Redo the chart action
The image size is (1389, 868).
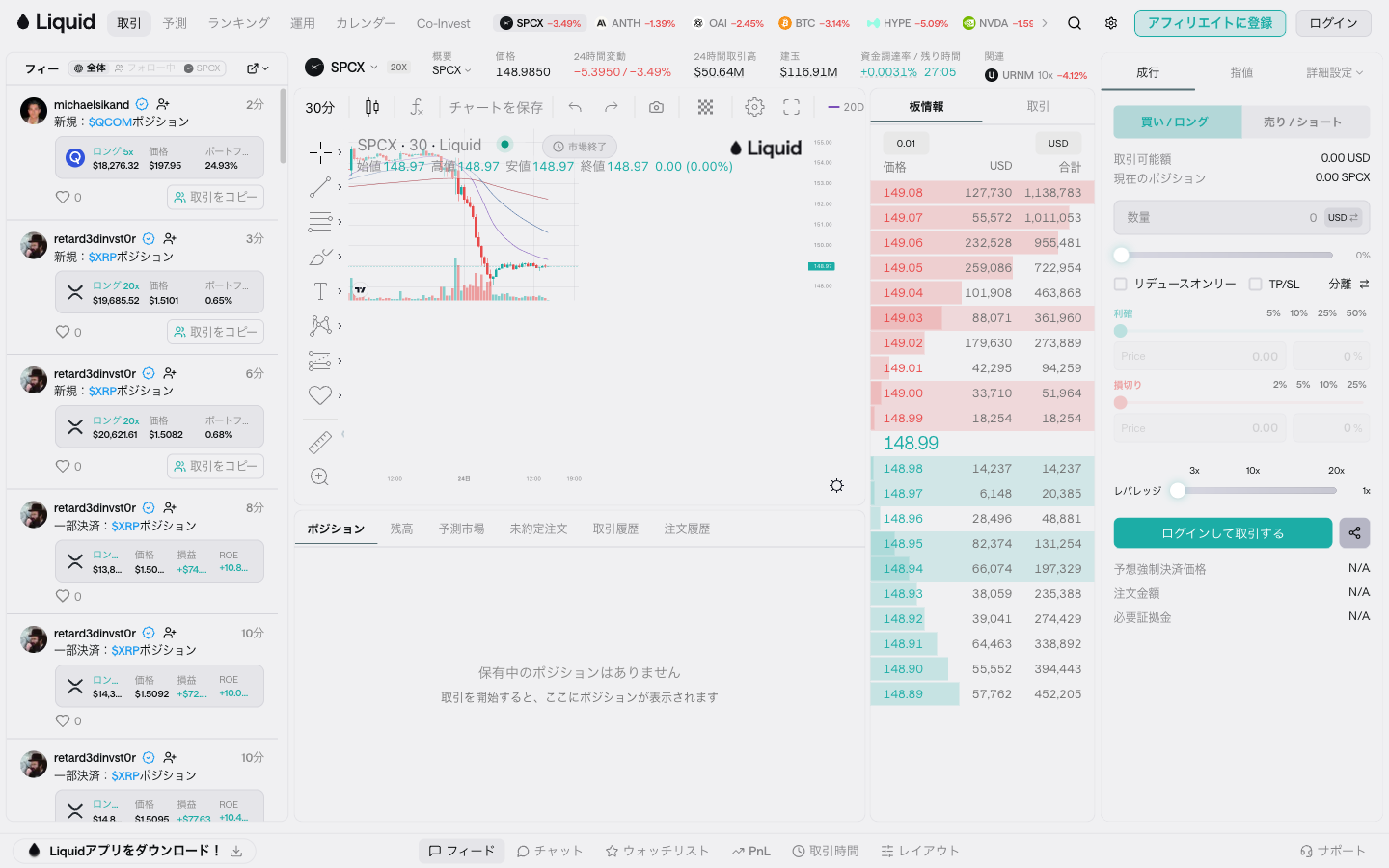[612, 107]
